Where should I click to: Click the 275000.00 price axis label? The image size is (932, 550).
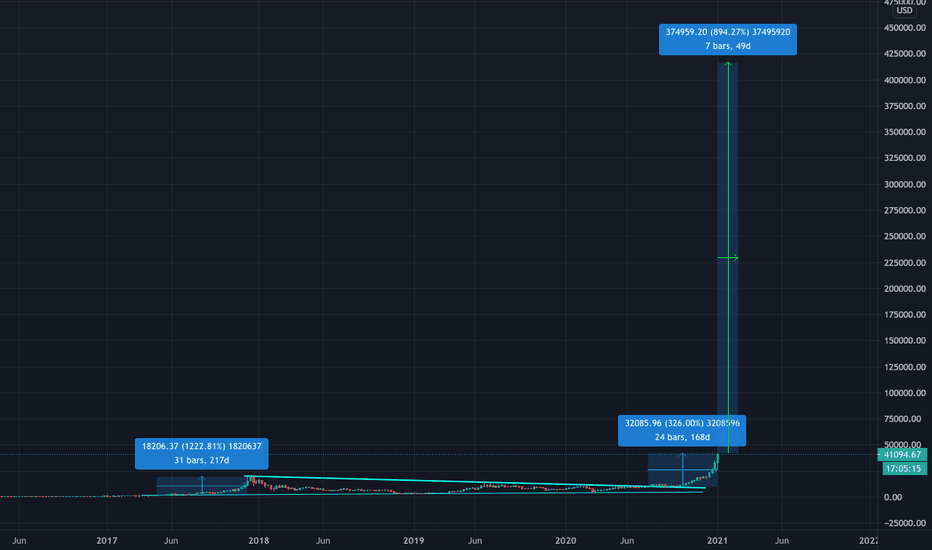coord(905,210)
